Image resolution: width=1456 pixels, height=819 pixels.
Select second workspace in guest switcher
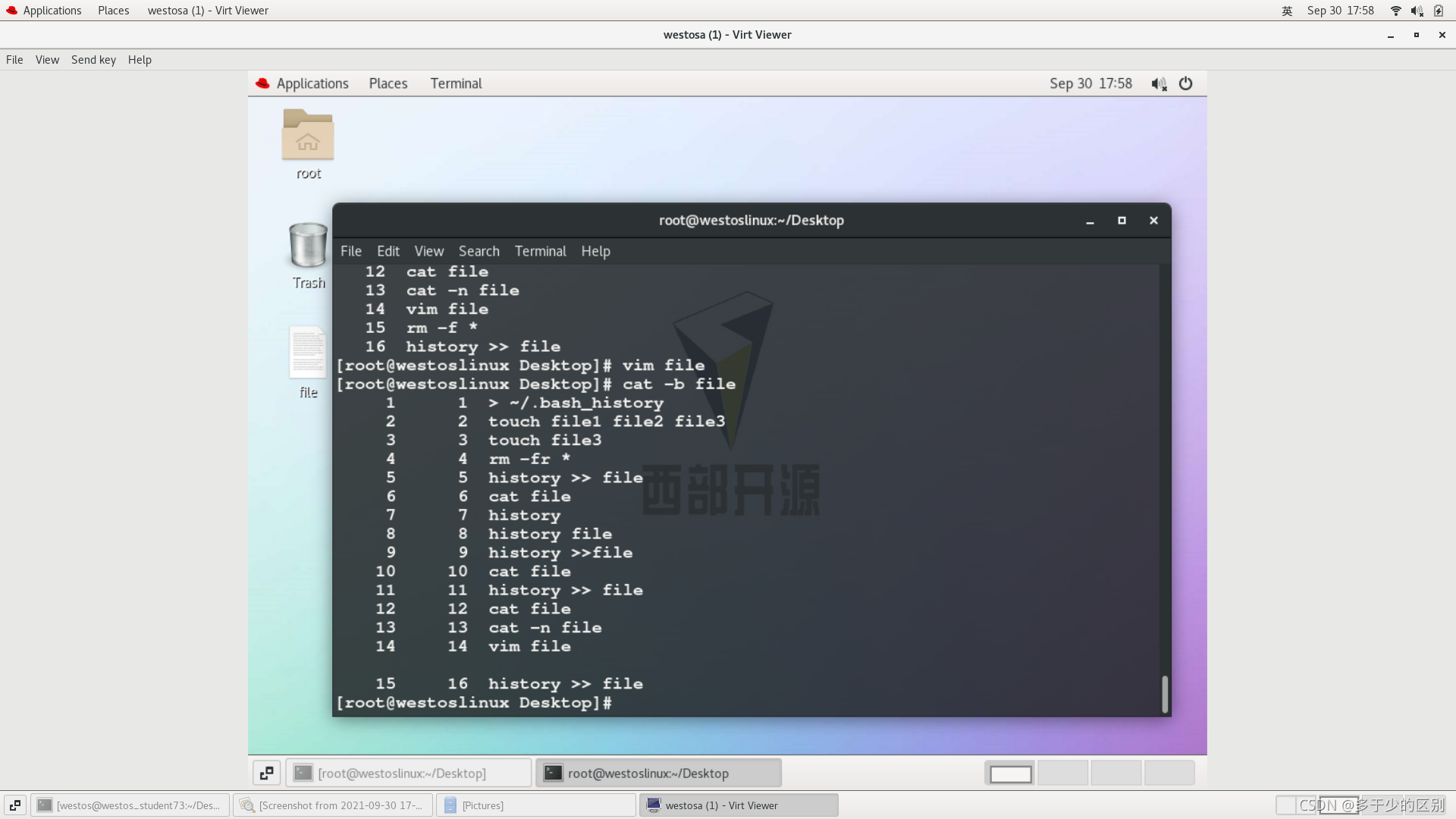tap(1062, 773)
